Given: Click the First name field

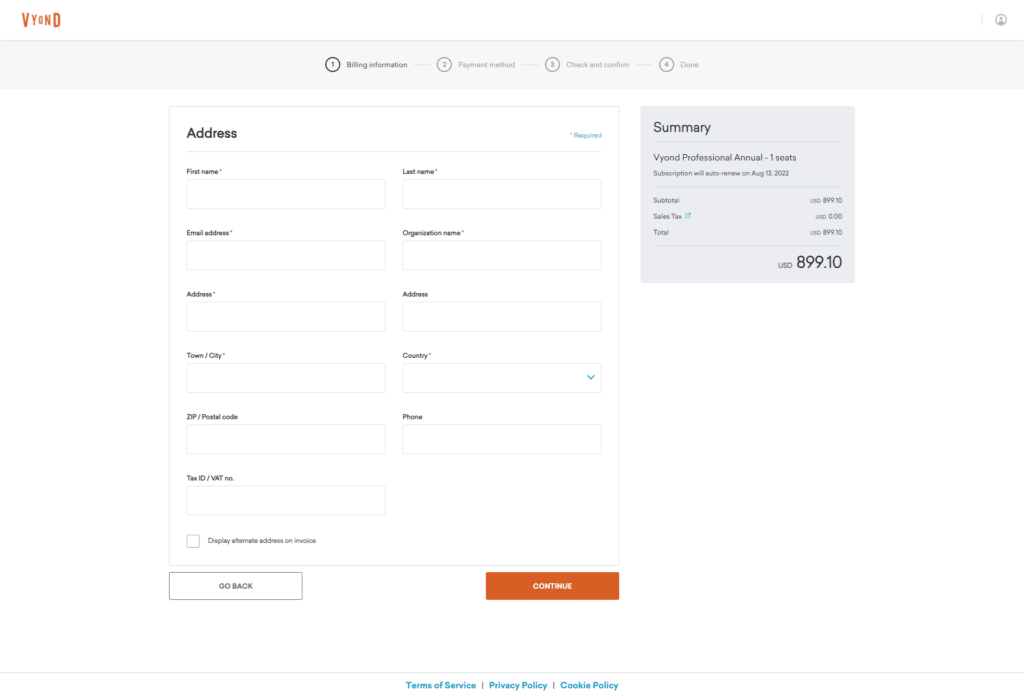Looking at the screenshot, I should pyautogui.click(x=286, y=194).
